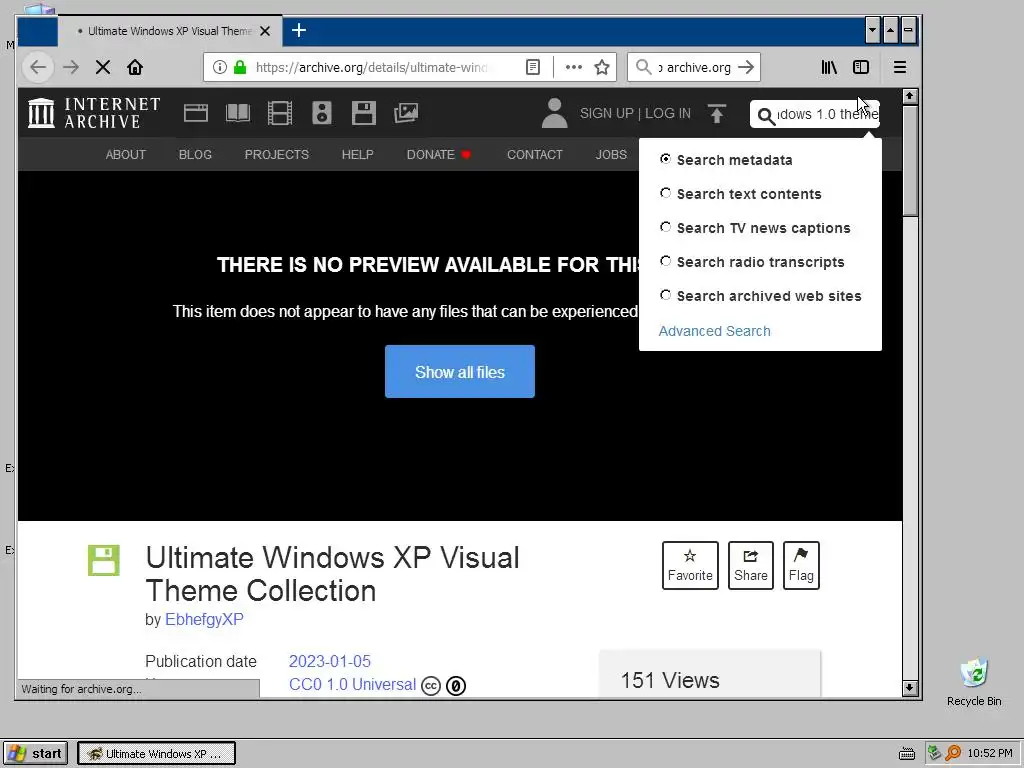Viewport: 1024px width, 768px height.
Task: Select Search TV news captions option
Action: pos(665,227)
